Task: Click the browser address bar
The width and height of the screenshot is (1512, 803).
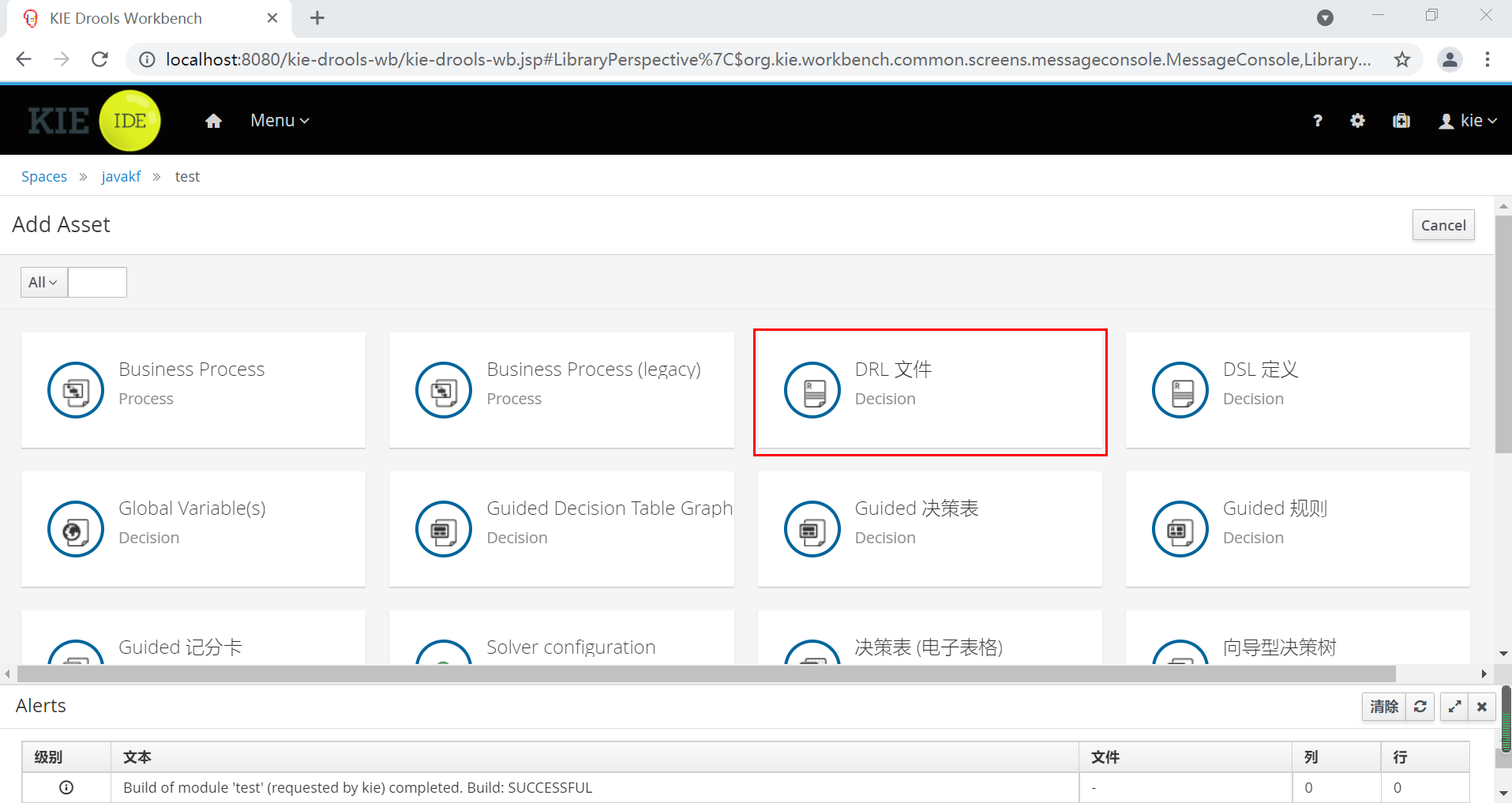Action: [x=767, y=59]
